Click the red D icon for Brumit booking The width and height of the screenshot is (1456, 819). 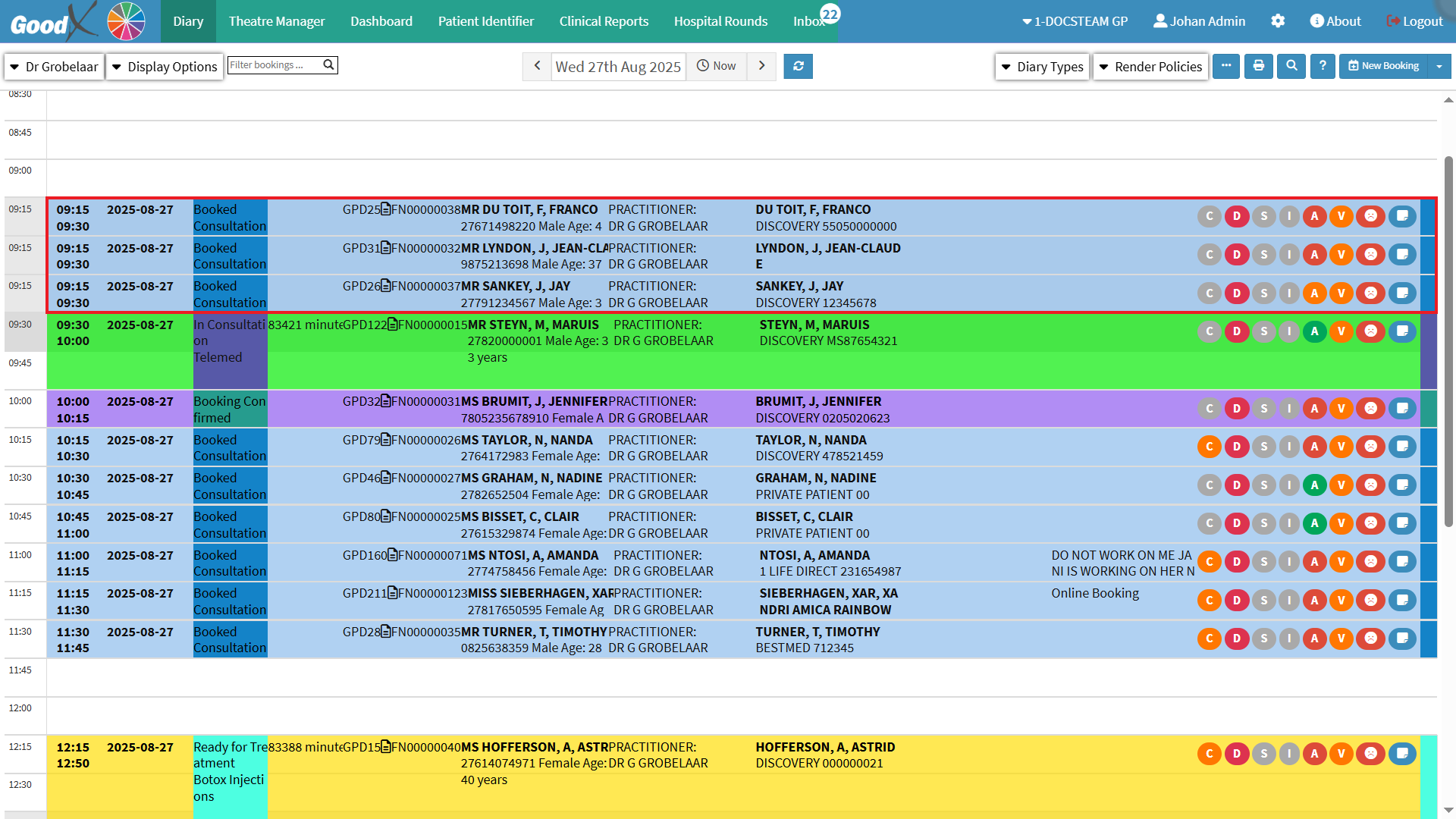1237,409
